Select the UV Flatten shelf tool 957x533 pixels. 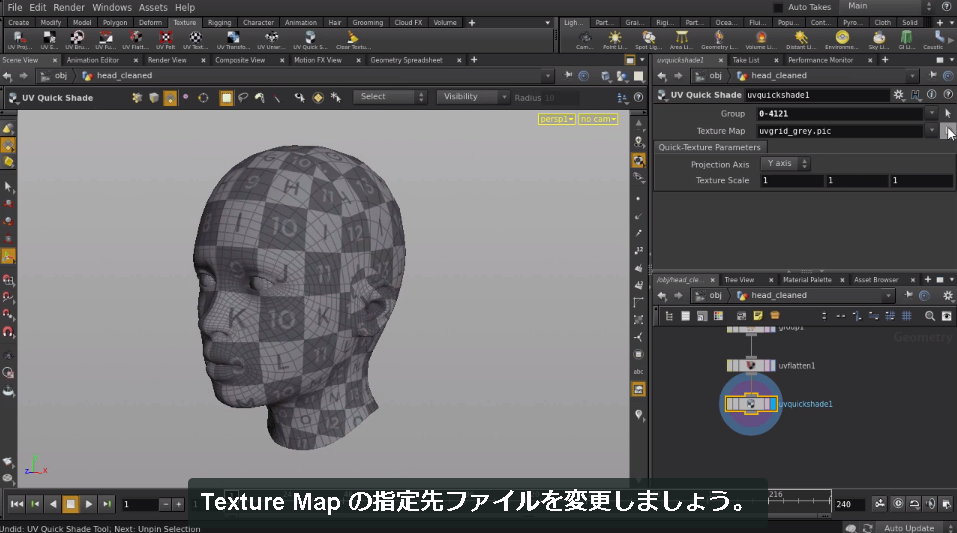[x=135, y=40]
